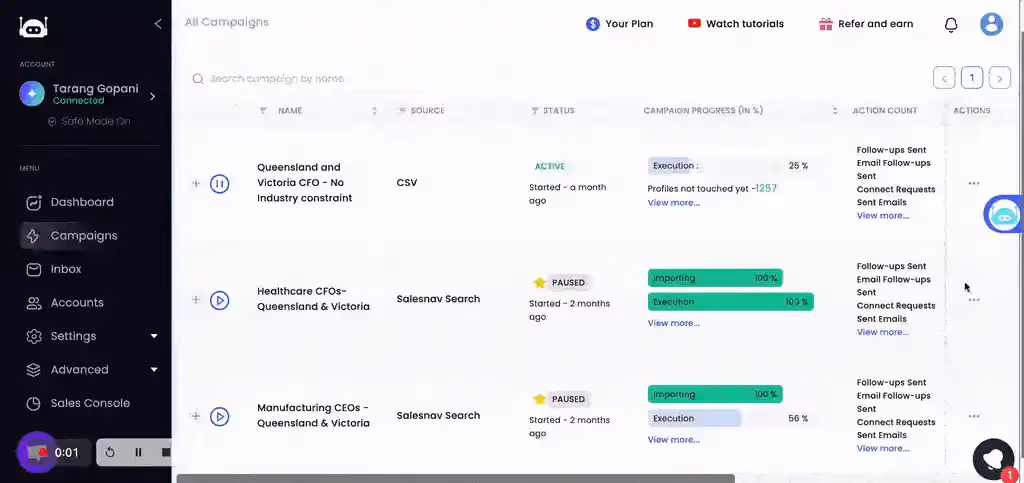The width and height of the screenshot is (1024, 483).
Task: Click the YouTube tutorials icon
Action: point(694,23)
